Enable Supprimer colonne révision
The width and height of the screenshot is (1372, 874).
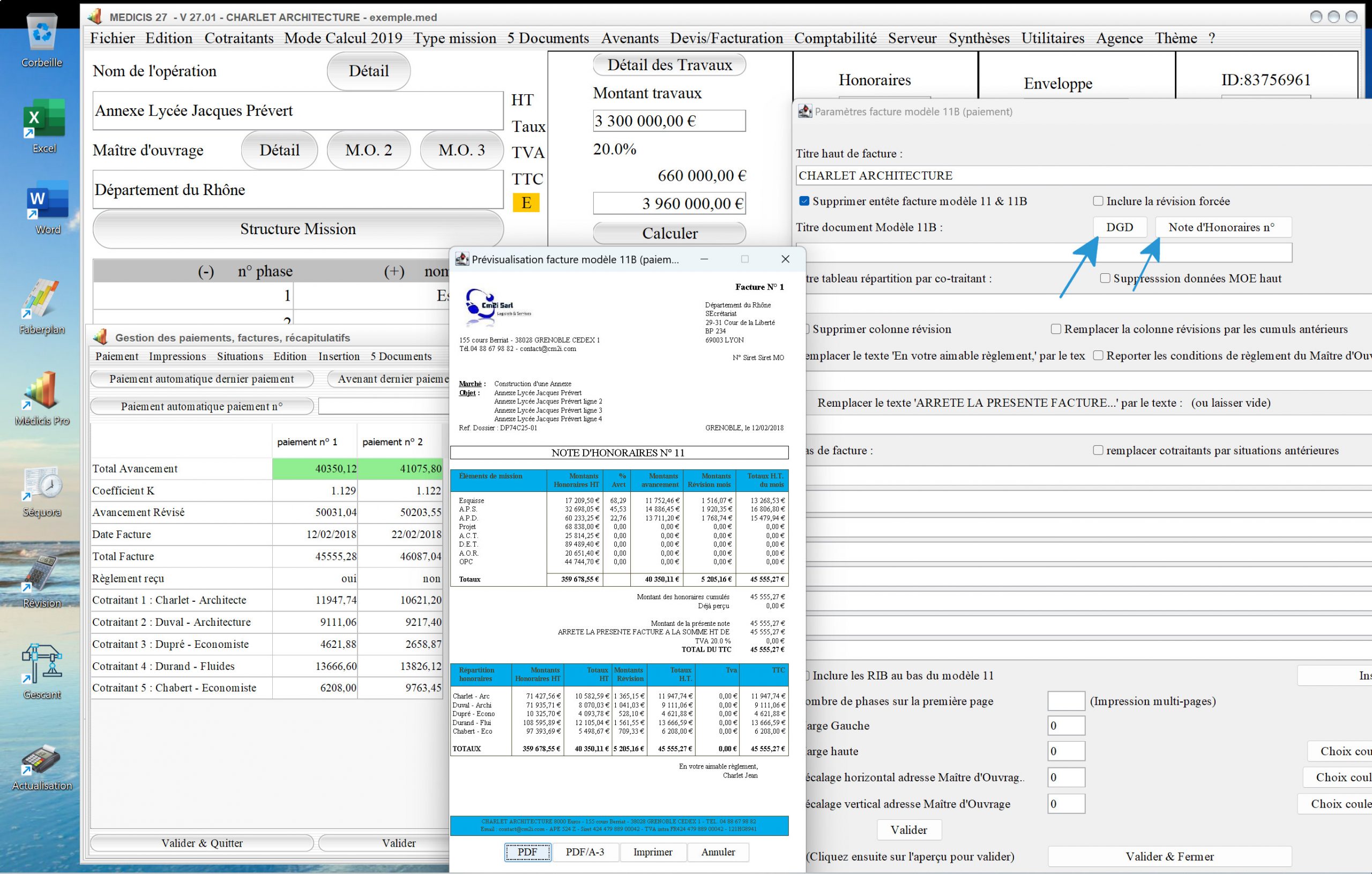pyautogui.click(x=806, y=328)
